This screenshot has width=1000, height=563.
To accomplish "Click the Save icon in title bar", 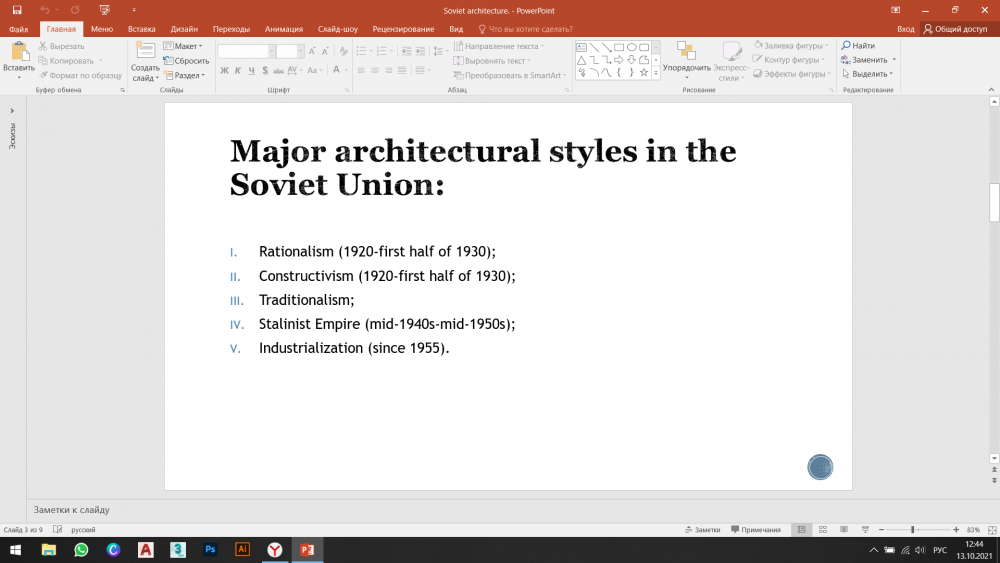I will click(16, 10).
